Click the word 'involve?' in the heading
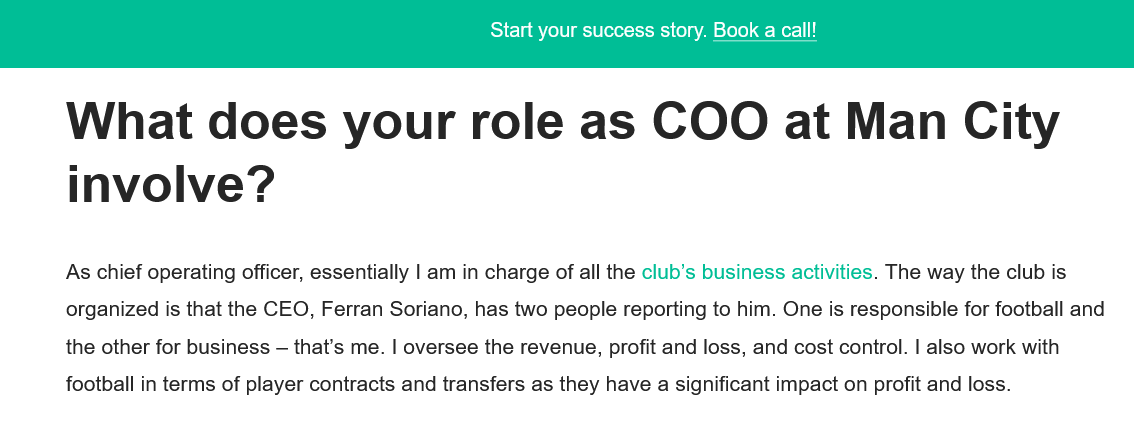The height and width of the screenshot is (448, 1134). pyautogui.click(x=171, y=184)
